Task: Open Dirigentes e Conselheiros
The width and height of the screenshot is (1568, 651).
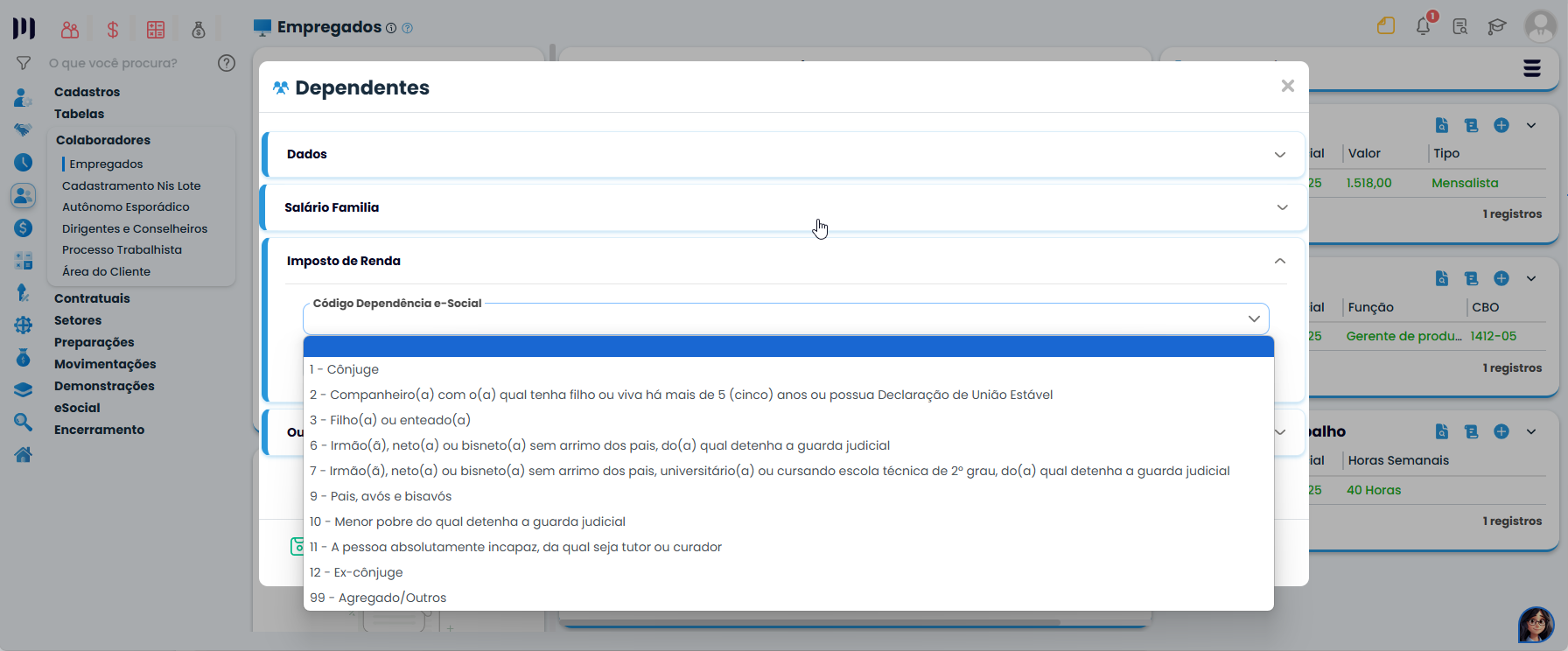Action: (x=135, y=228)
